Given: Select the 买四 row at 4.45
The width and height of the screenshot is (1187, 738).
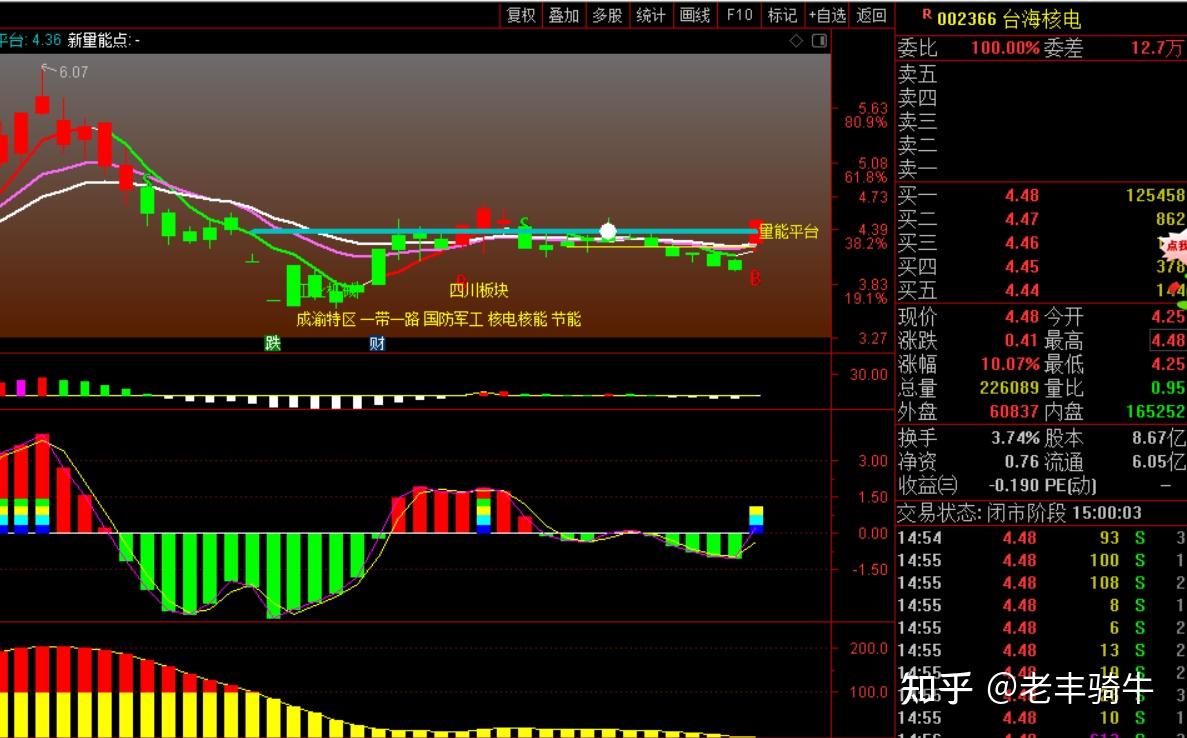Looking at the screenshot, I should [x=1041, y=266].
